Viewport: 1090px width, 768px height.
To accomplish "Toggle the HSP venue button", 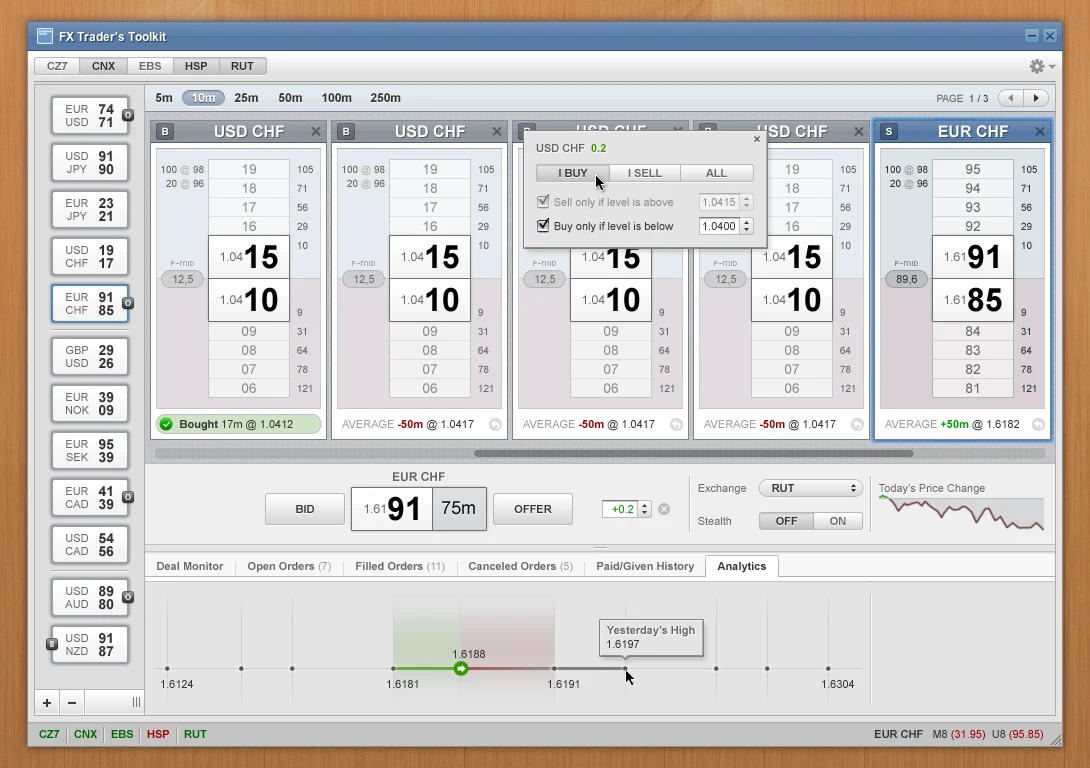I will coord(196,66).
